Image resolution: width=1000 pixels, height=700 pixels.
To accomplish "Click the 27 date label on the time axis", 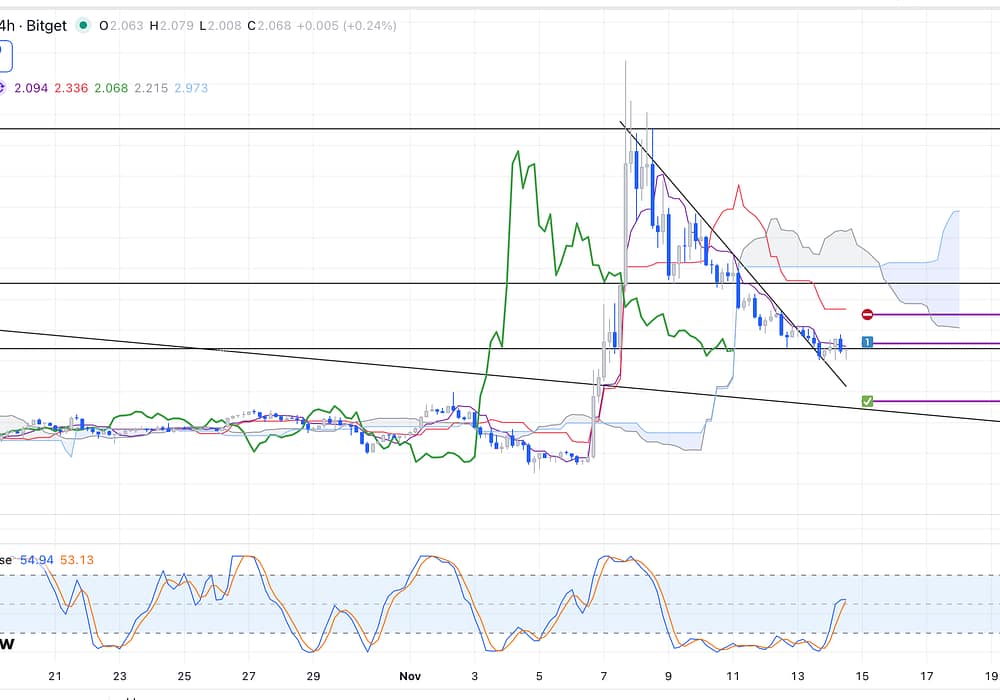I will 249,676.
